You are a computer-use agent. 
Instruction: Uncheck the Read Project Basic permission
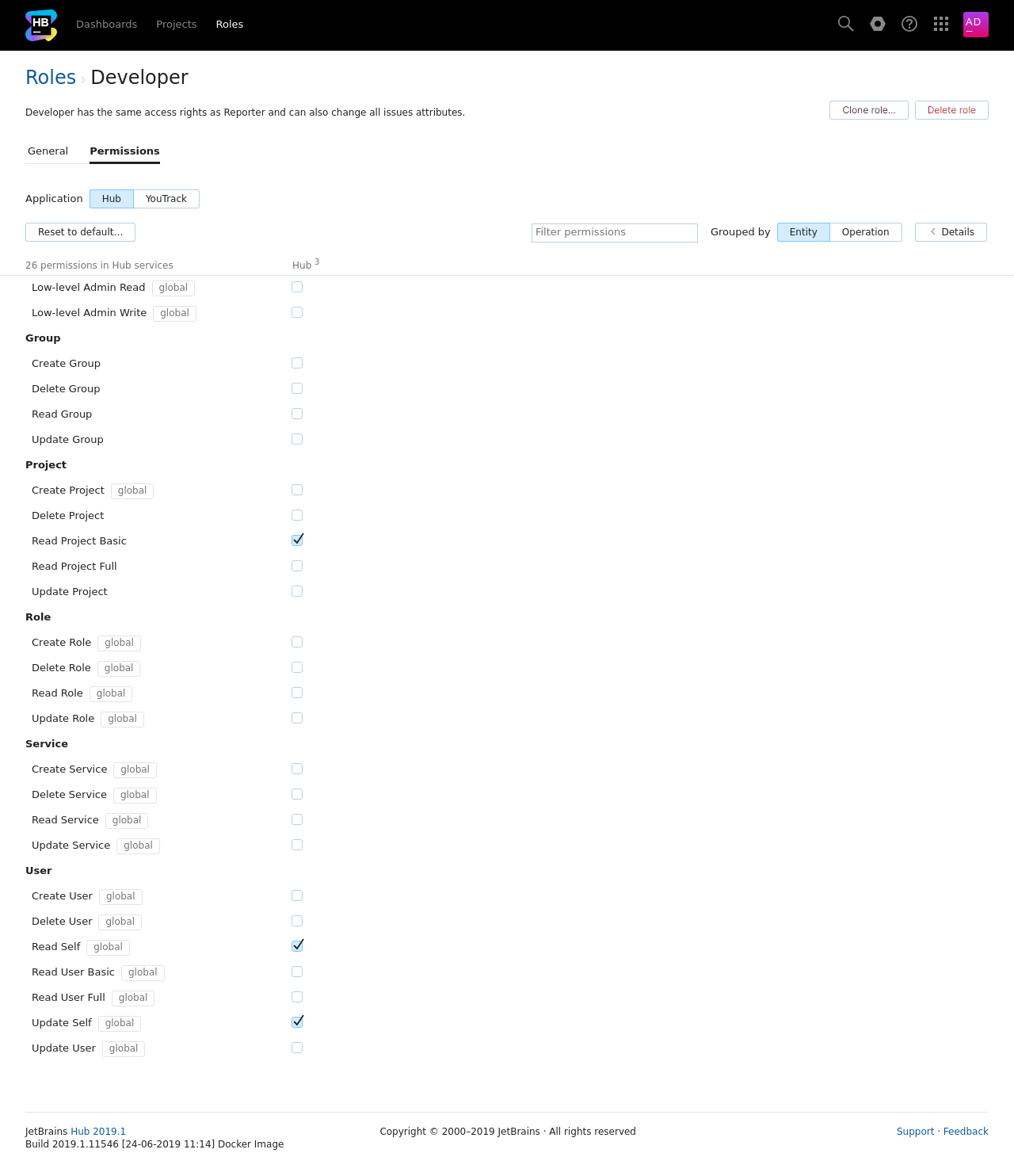point(297,540)
